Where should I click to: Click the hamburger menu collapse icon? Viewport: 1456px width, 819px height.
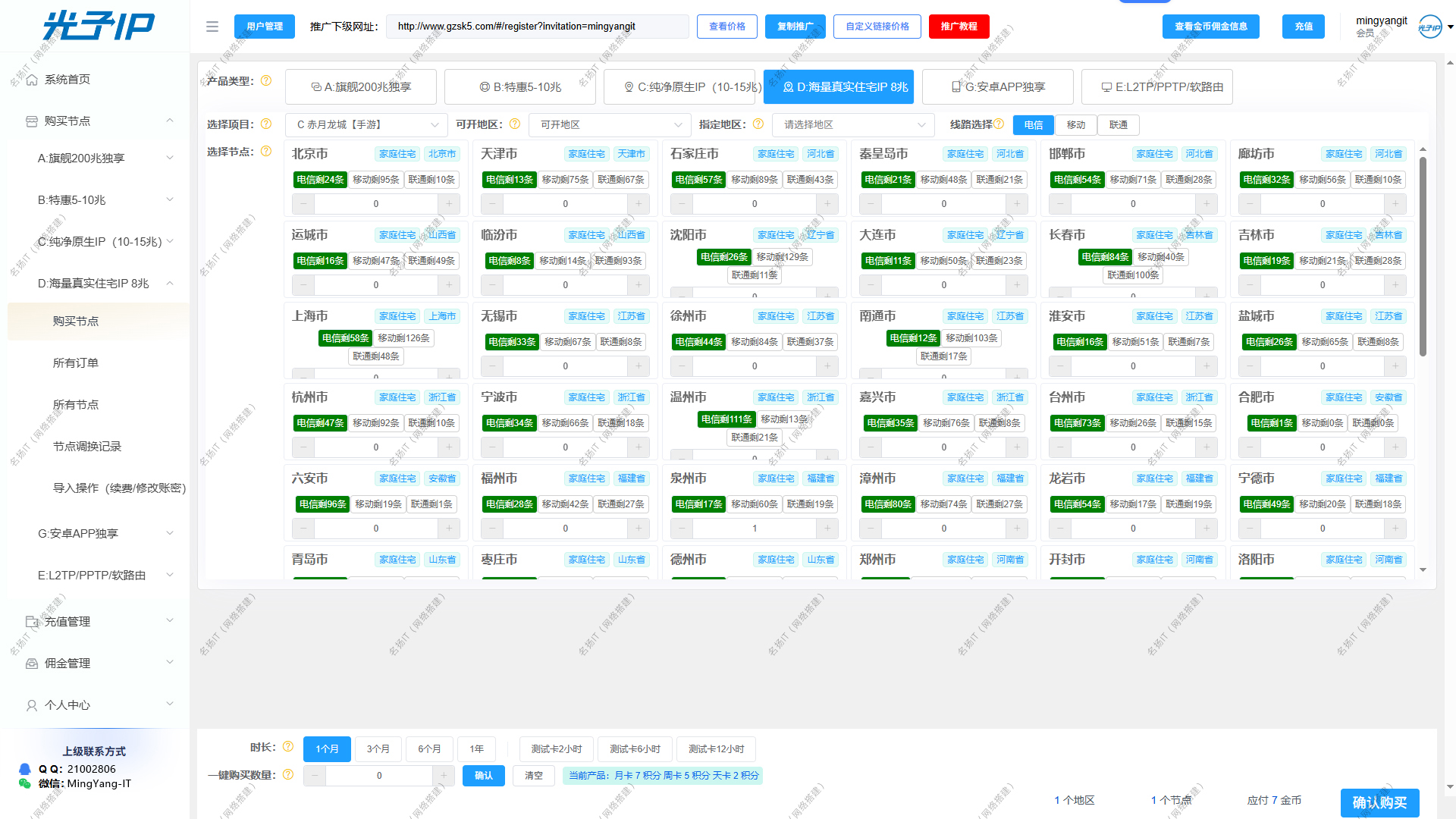(212, 27)
